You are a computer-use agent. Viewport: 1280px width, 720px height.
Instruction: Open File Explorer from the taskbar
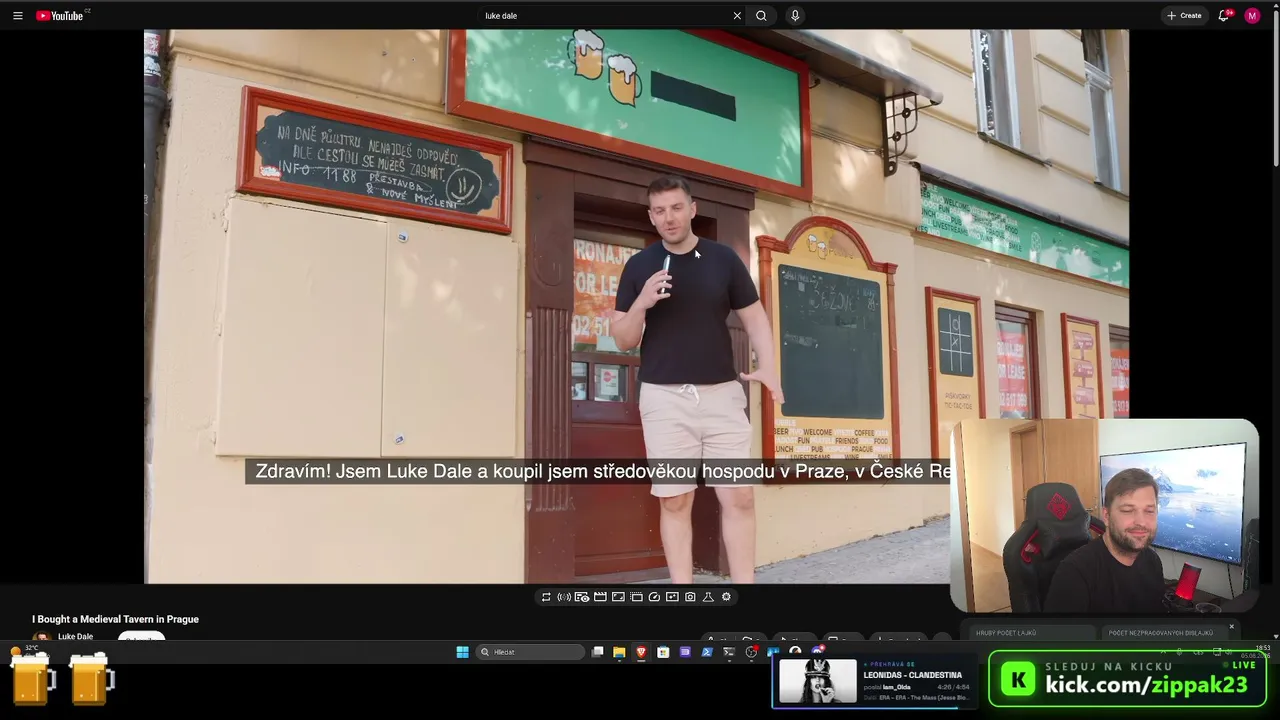619,652
